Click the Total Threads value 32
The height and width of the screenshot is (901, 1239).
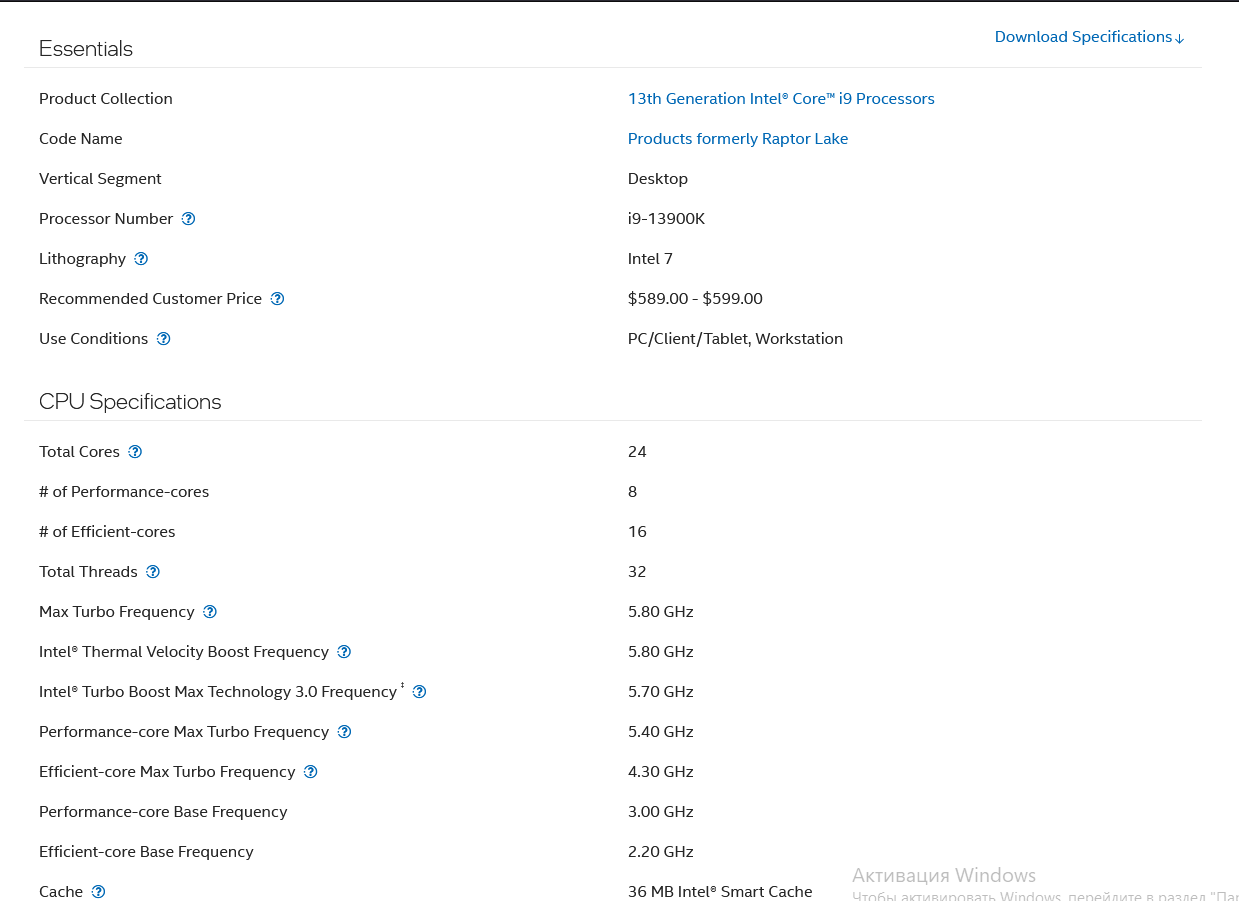637,572
